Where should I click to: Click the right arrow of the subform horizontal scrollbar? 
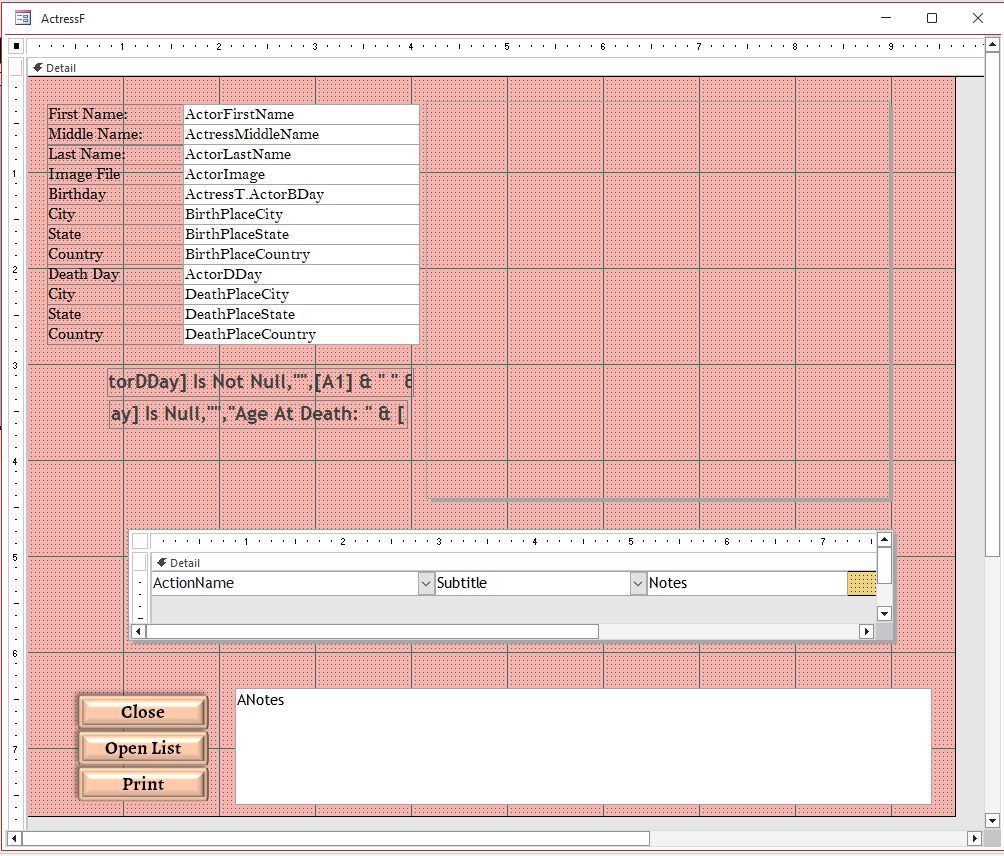pyautogui.click(x=868, y=631)
